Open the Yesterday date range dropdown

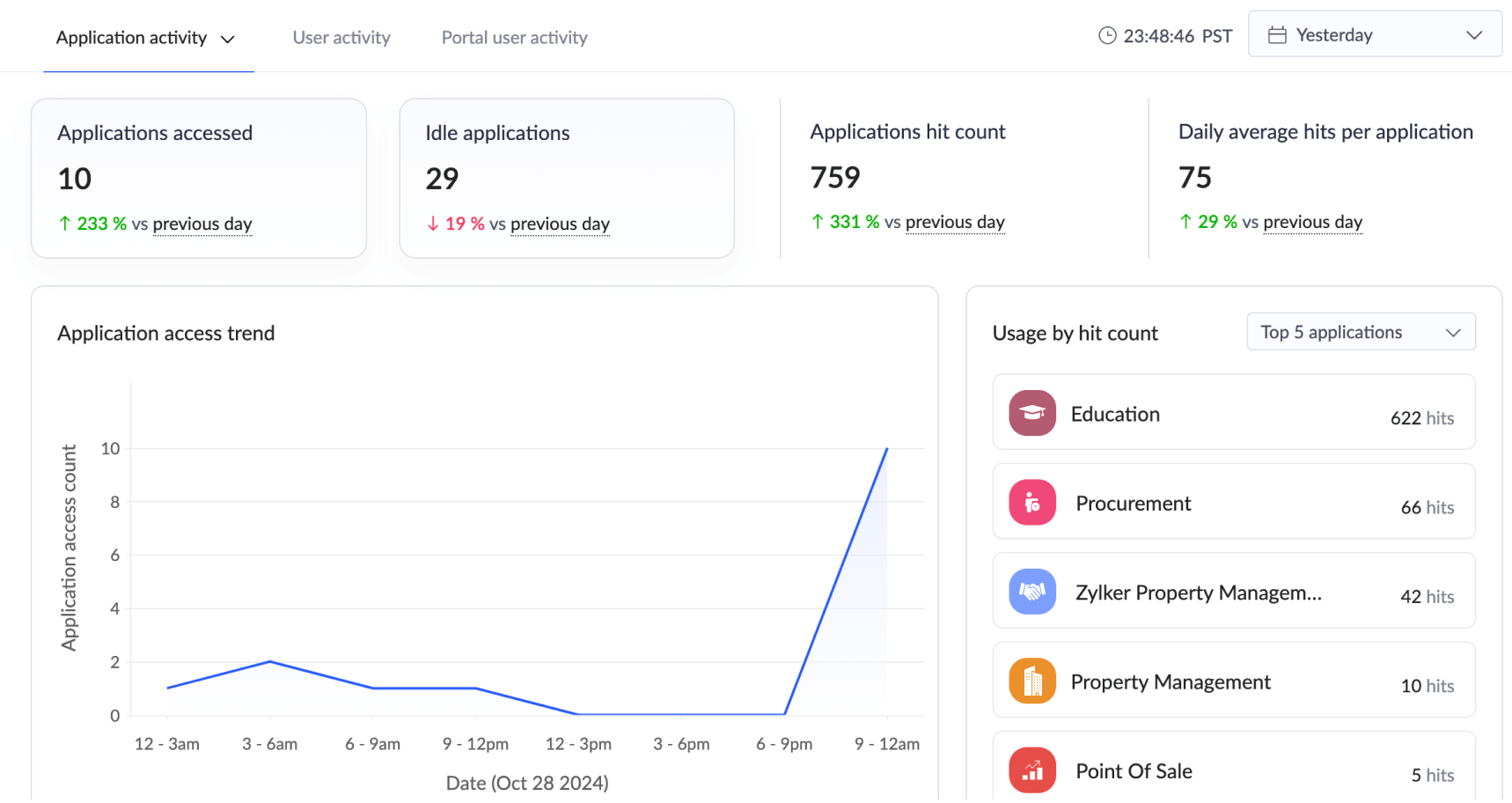pyautogui.click(x=1374, y=35)
